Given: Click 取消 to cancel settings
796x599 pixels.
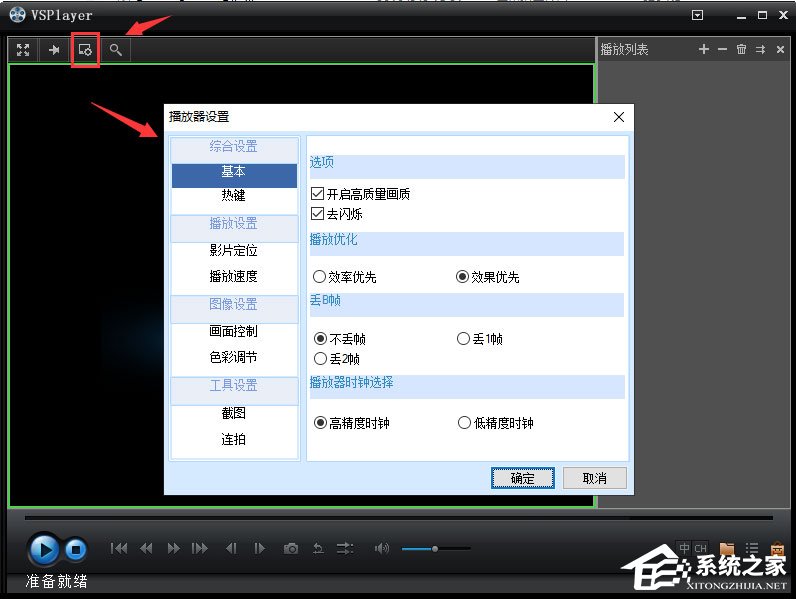Looking at the screenshot, I should click(x=594, y=478).
